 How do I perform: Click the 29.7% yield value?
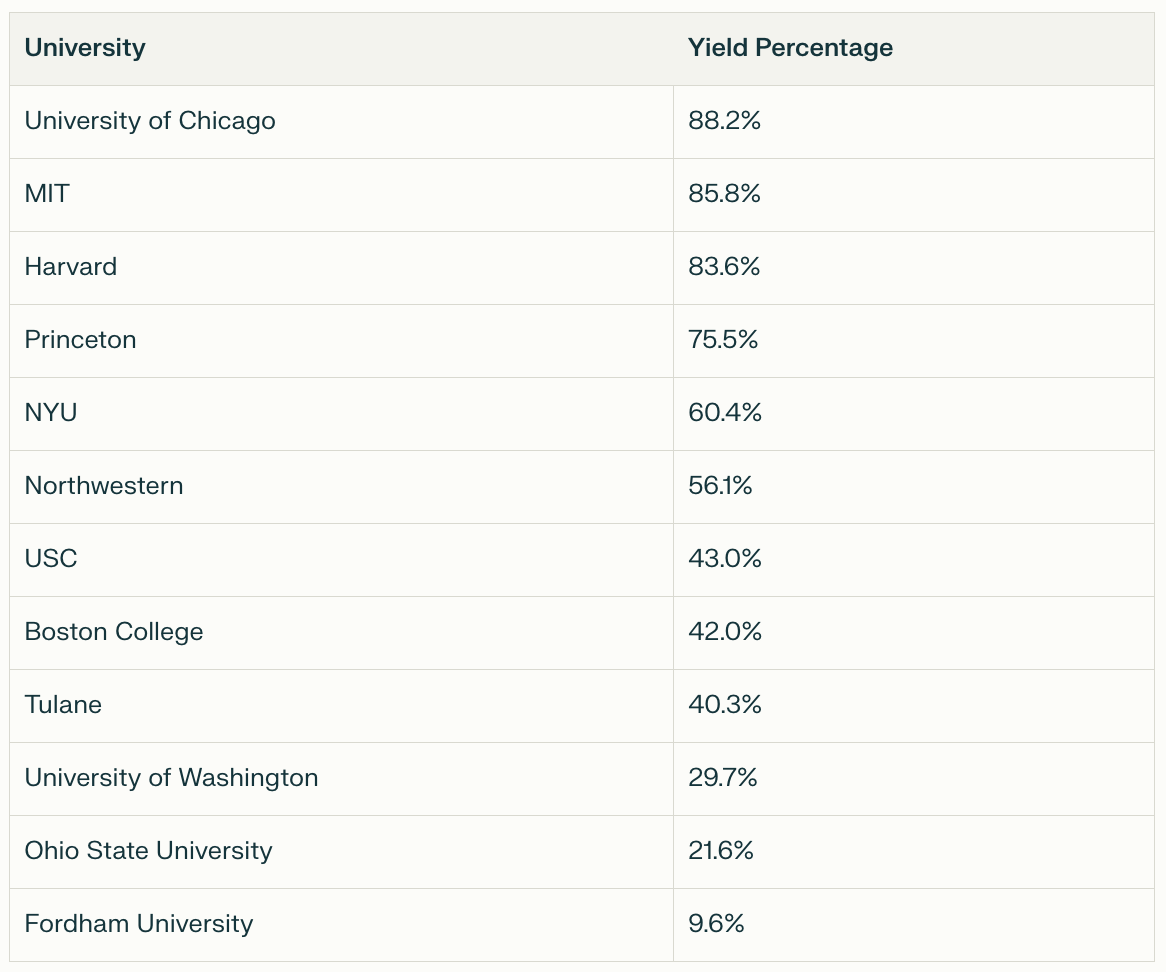click(x=723, y=778)
